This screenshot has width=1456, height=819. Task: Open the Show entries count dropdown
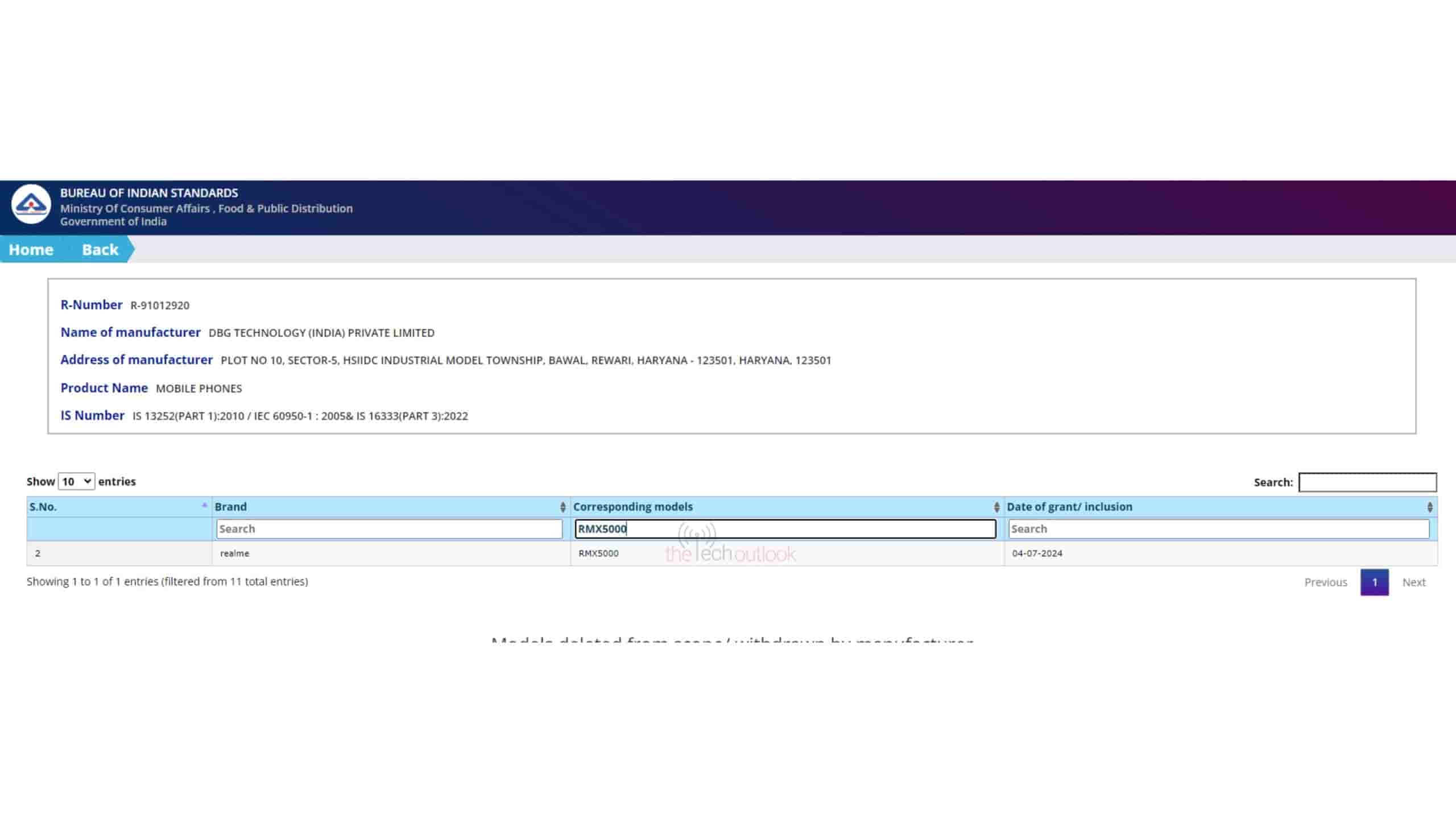click(76, 482)
